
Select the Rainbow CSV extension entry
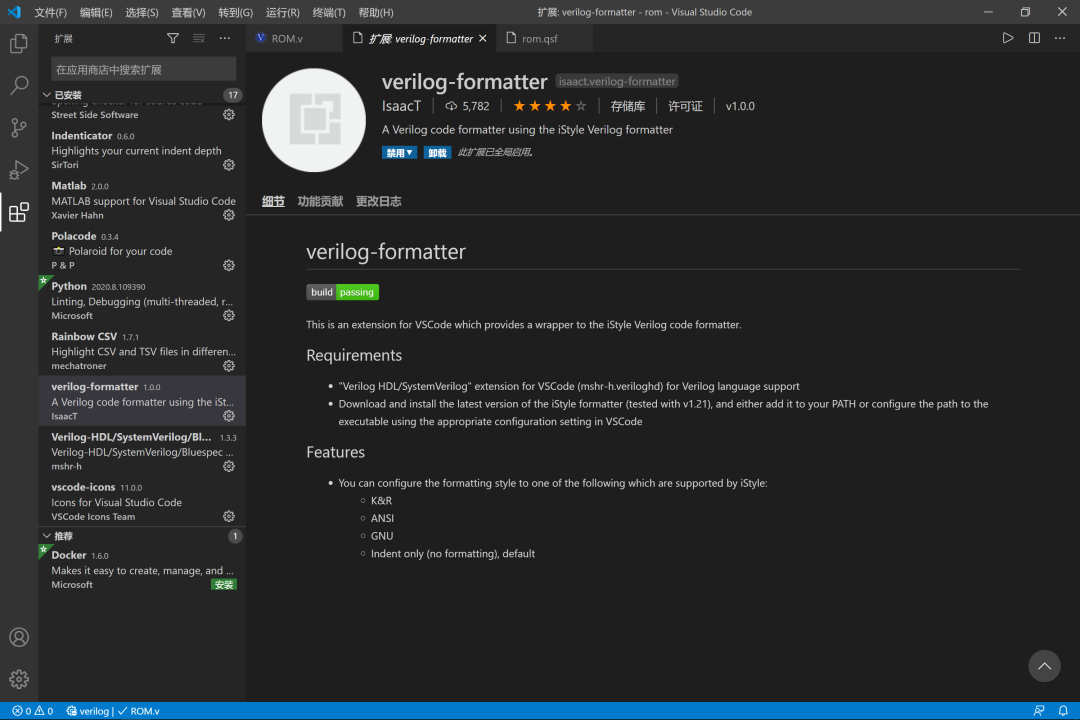(142, 351)
